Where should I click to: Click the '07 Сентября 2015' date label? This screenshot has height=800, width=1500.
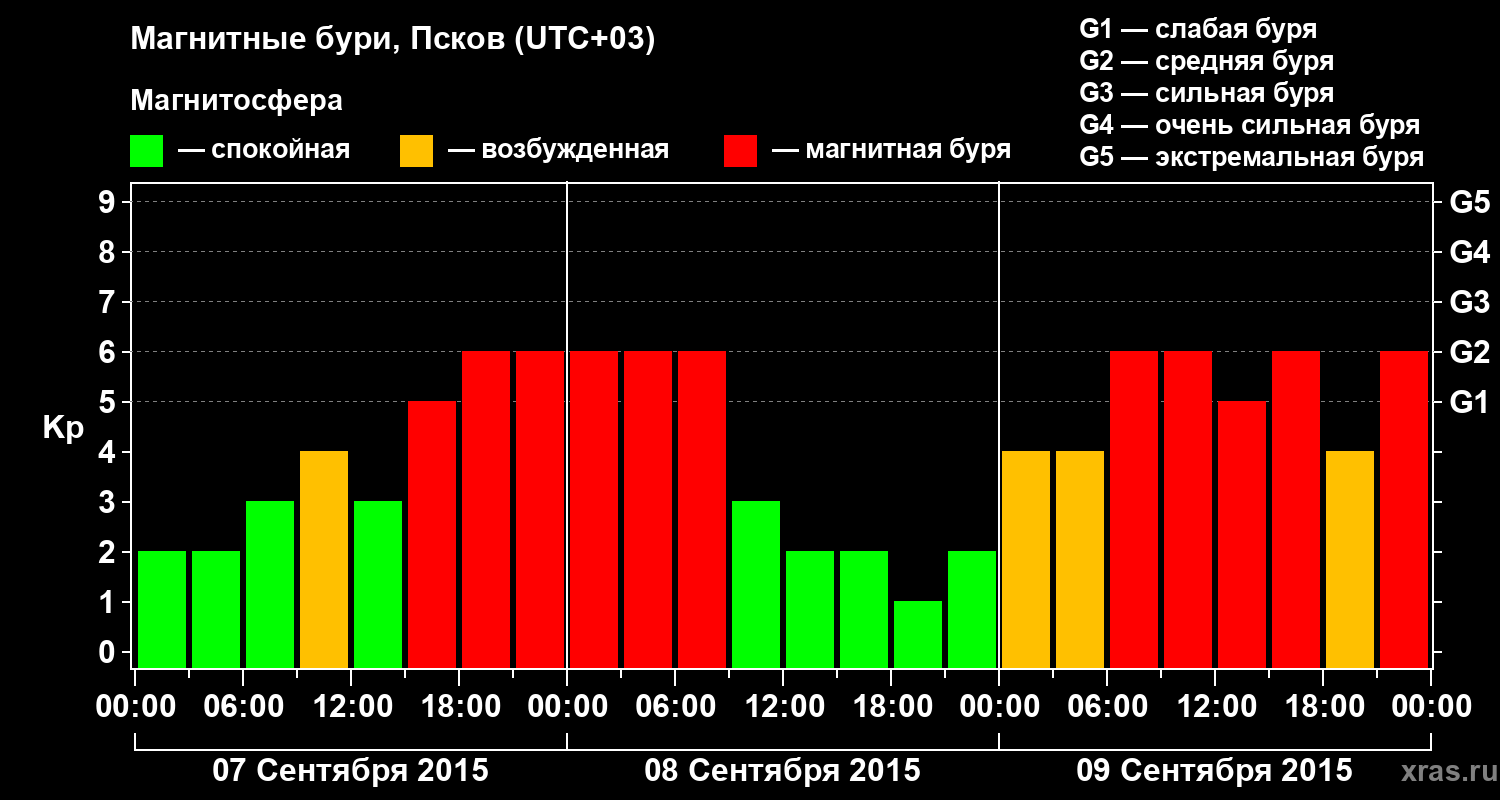point(351,771)
